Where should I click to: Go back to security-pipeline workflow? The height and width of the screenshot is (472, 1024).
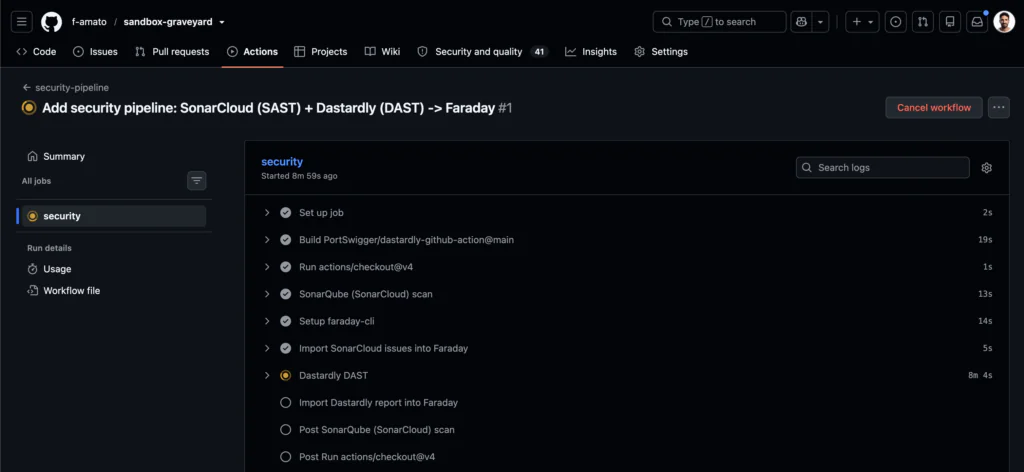pos(65,87)
